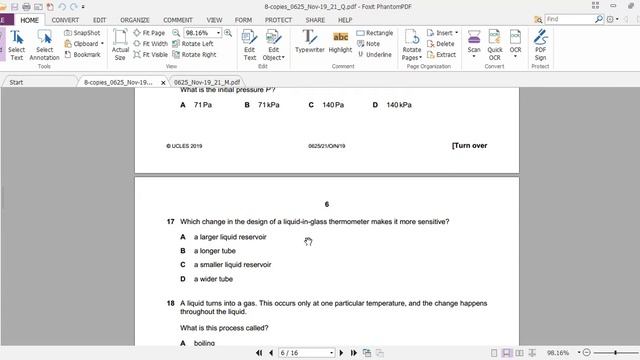This screenshot has height=360, width=640.
Task: Switch to the COMMENT ribbon tab
Action: click(x=178, y=20)
